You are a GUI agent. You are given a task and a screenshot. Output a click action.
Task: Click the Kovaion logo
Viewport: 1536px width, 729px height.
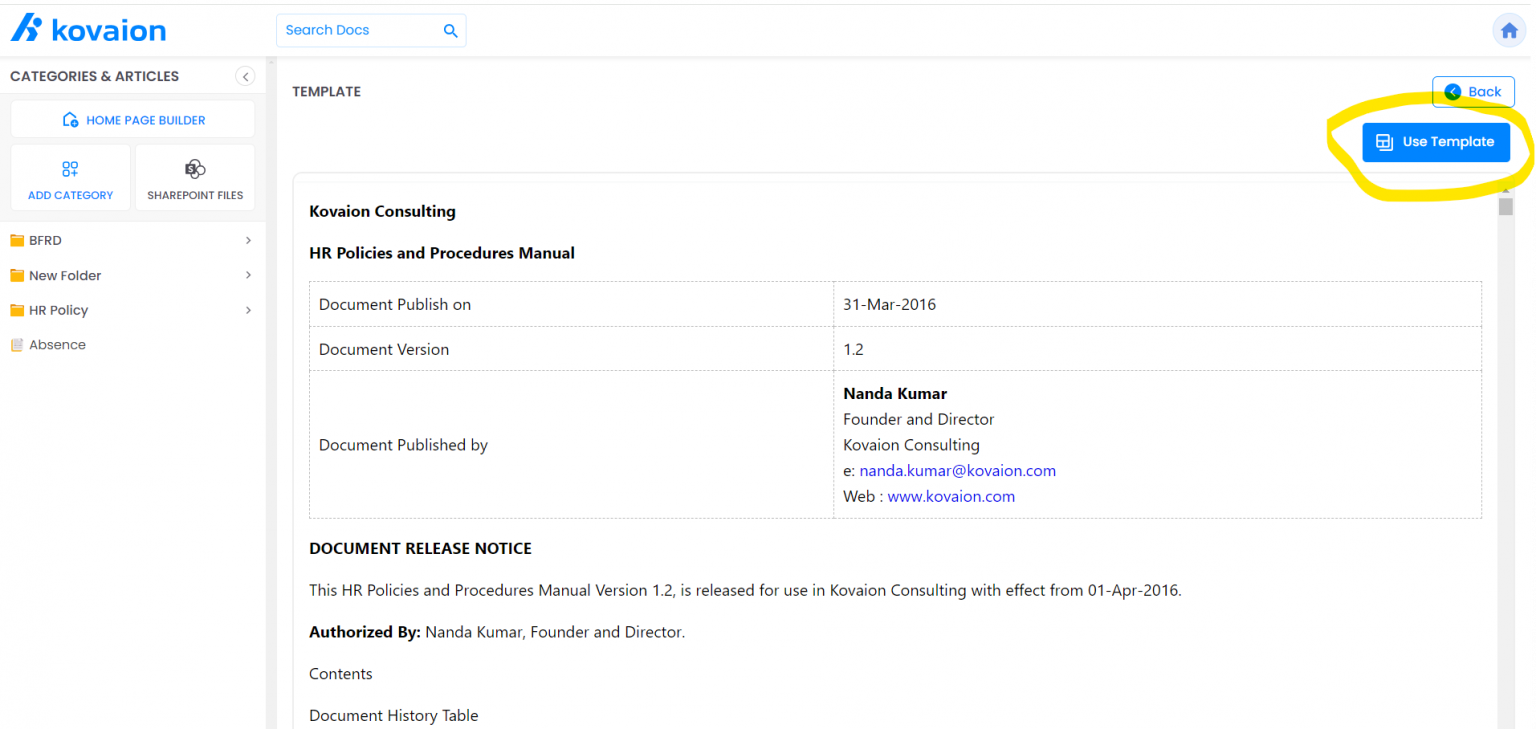point(88,29)
